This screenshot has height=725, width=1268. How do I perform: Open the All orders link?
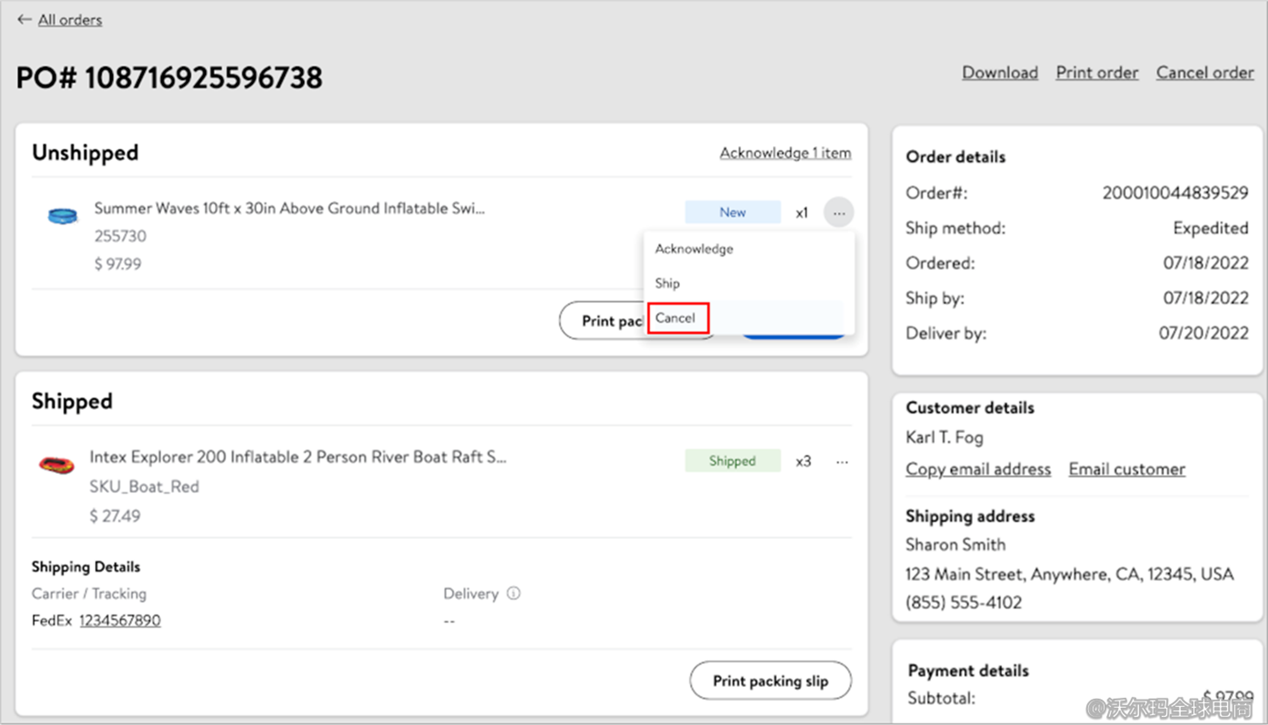[70, 20]
